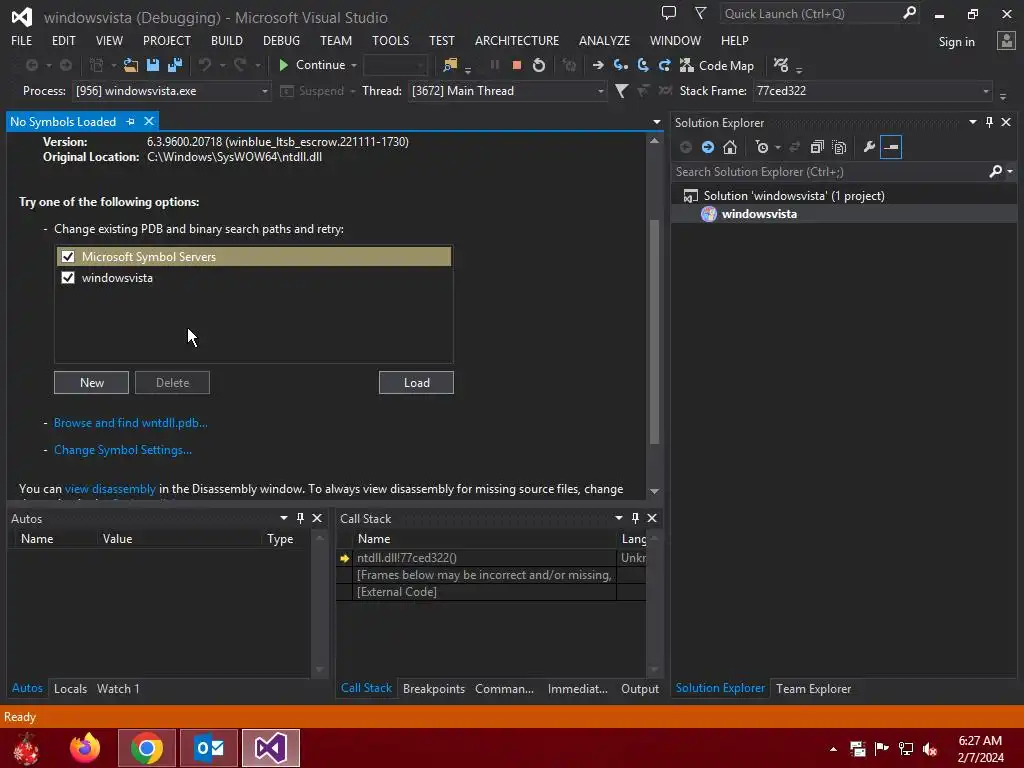1024x768 pixels.
Task: Click the Step Into icon
Action: pos(620,65)
